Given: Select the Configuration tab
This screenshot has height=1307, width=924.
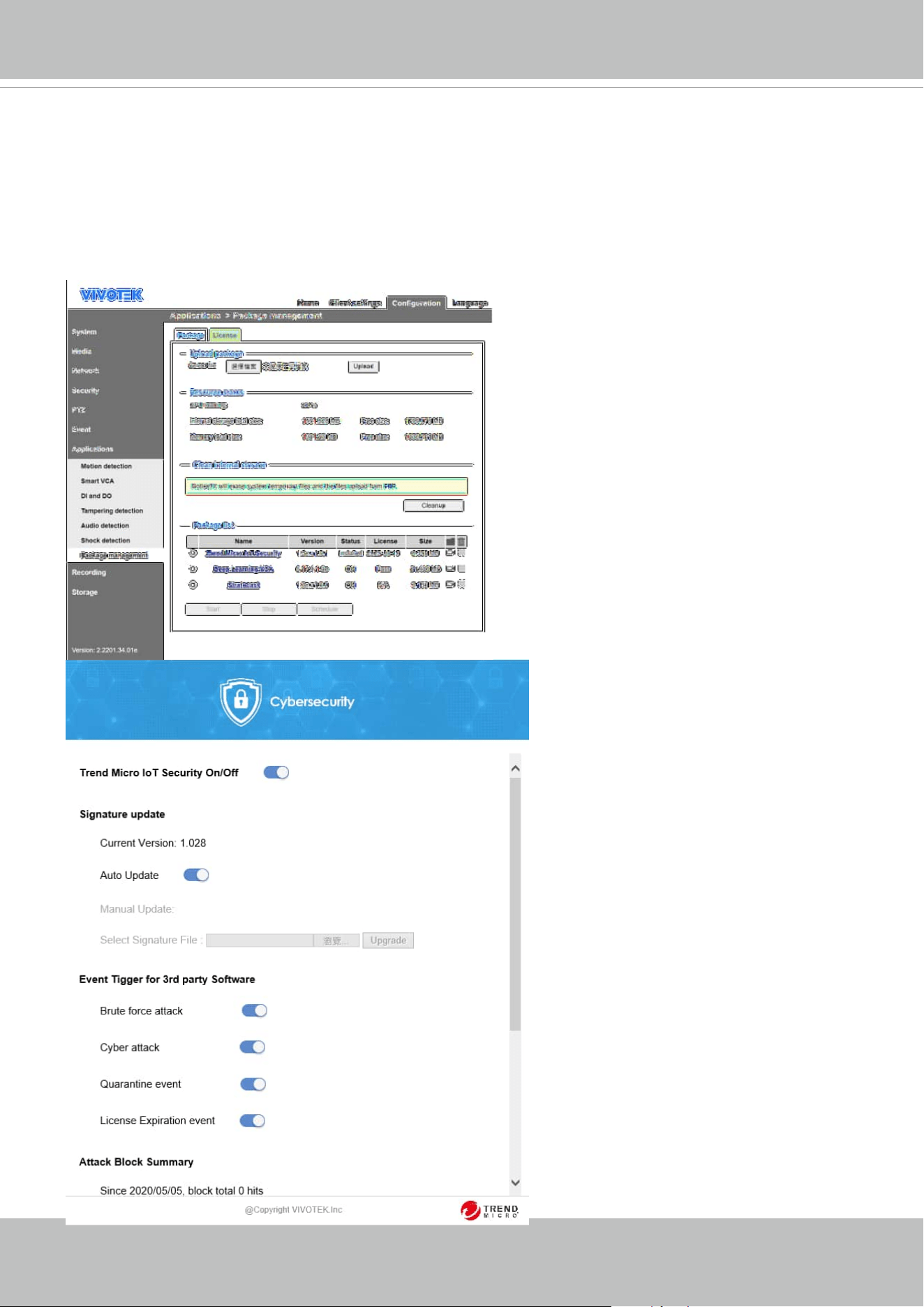Looking at the screenshot, I should [416, 303].
